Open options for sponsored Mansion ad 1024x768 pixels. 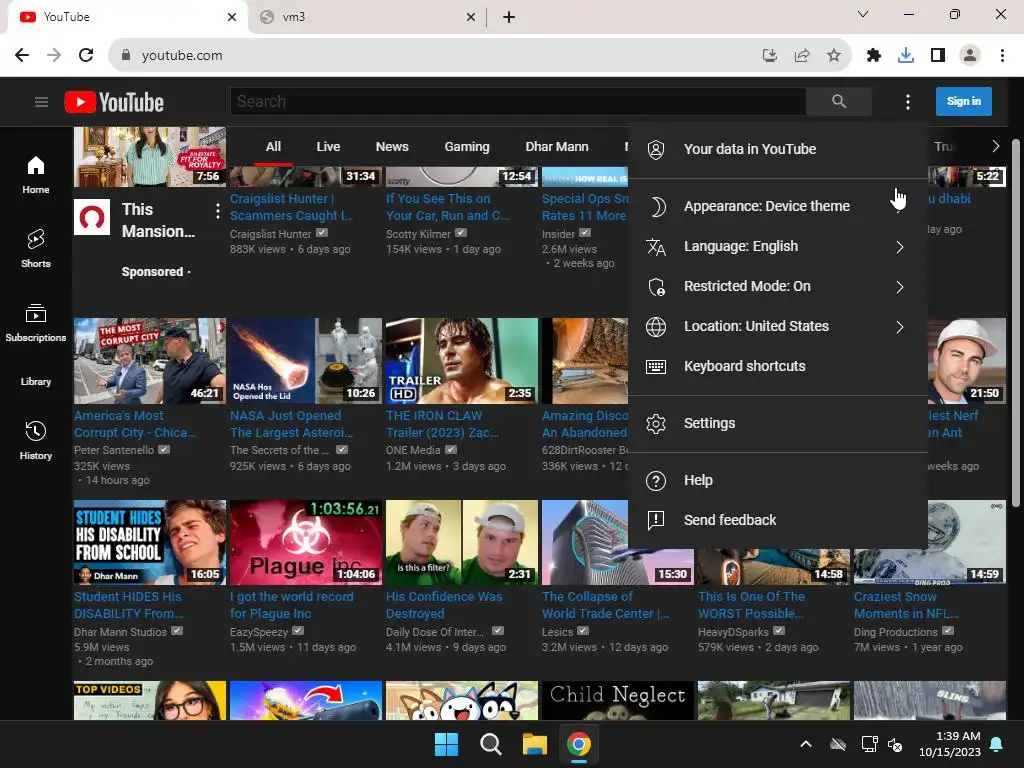point(217,211)
